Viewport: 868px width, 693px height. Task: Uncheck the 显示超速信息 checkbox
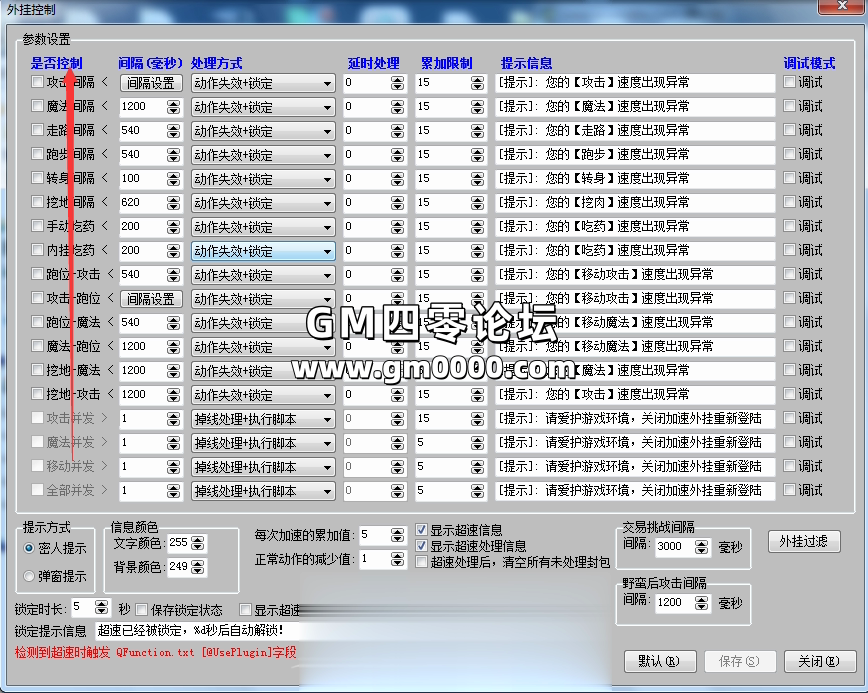click(422, 530)
